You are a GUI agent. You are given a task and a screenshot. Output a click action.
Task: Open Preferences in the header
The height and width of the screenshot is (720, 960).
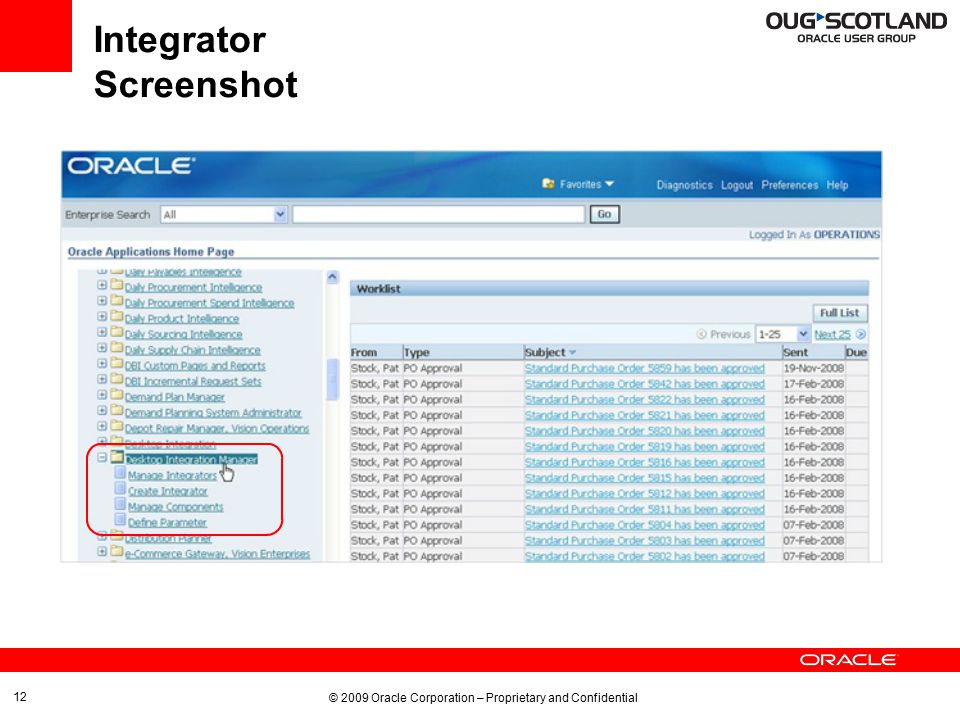pos(789,185)
